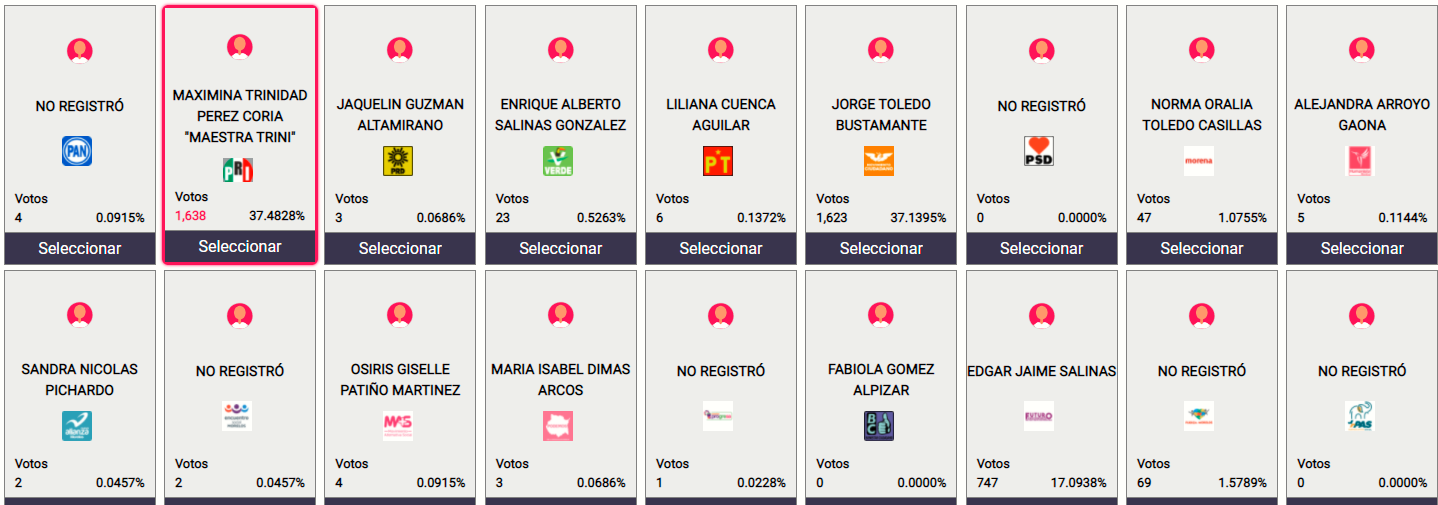This screenshot has width=1438, height=505.
Task: Click the yellow PRD party logo
Action: tap(398, 161)
